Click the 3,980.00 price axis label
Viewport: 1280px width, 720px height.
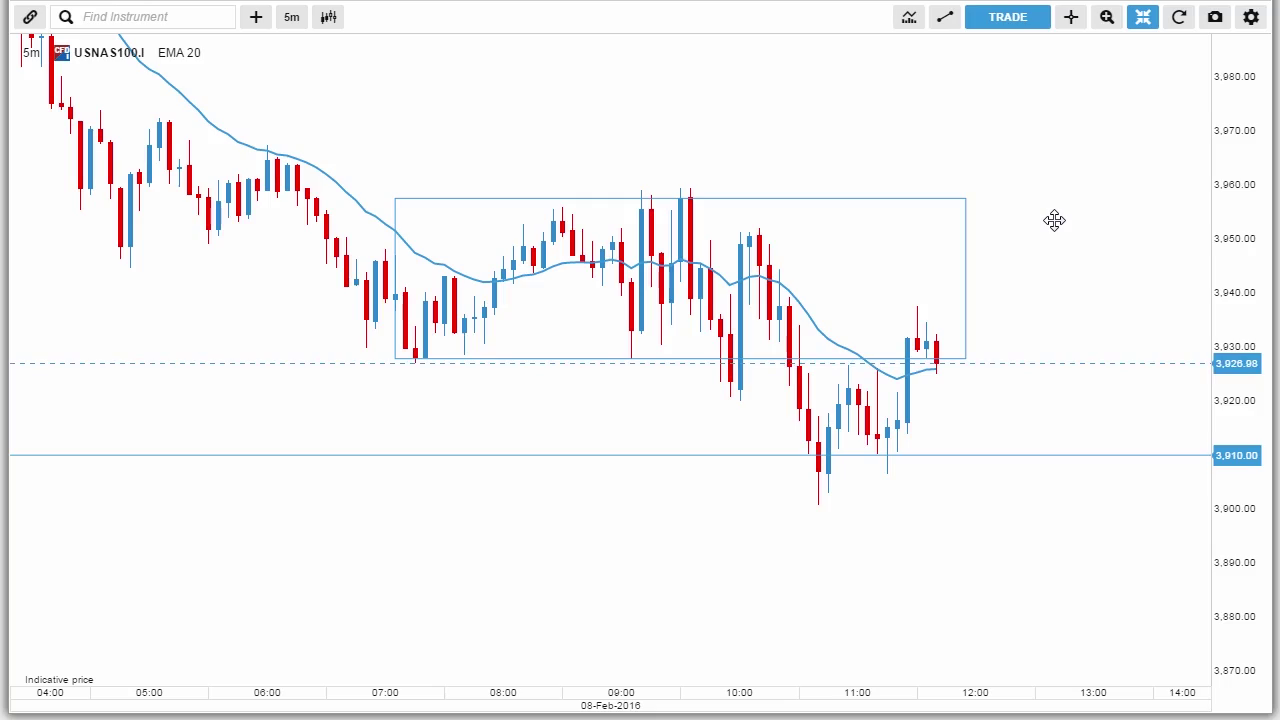click(1234, 77)
